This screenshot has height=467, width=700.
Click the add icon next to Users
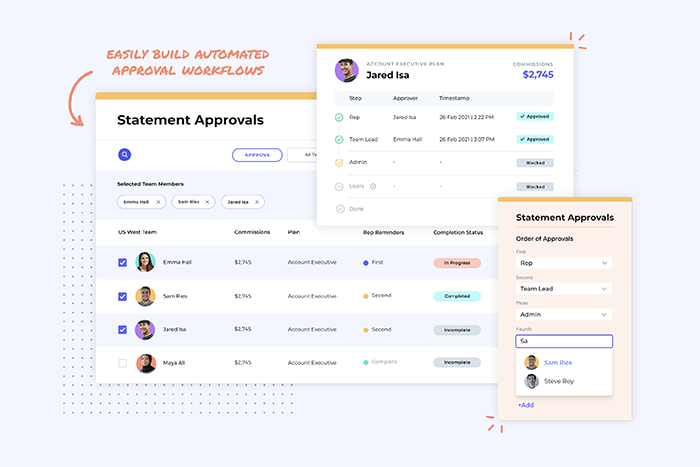pos(373,186)
